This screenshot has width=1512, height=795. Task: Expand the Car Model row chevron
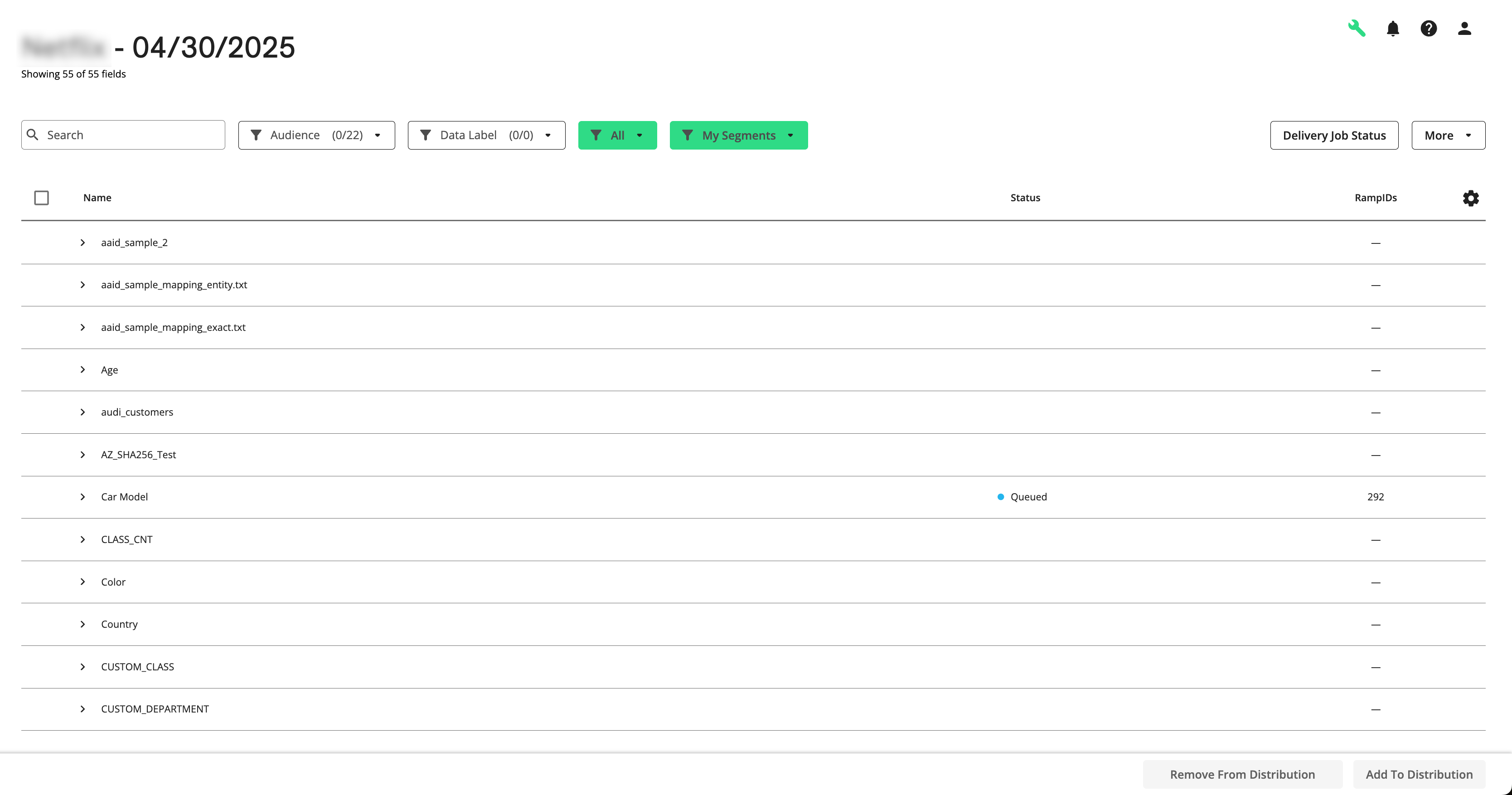[82, 496]
